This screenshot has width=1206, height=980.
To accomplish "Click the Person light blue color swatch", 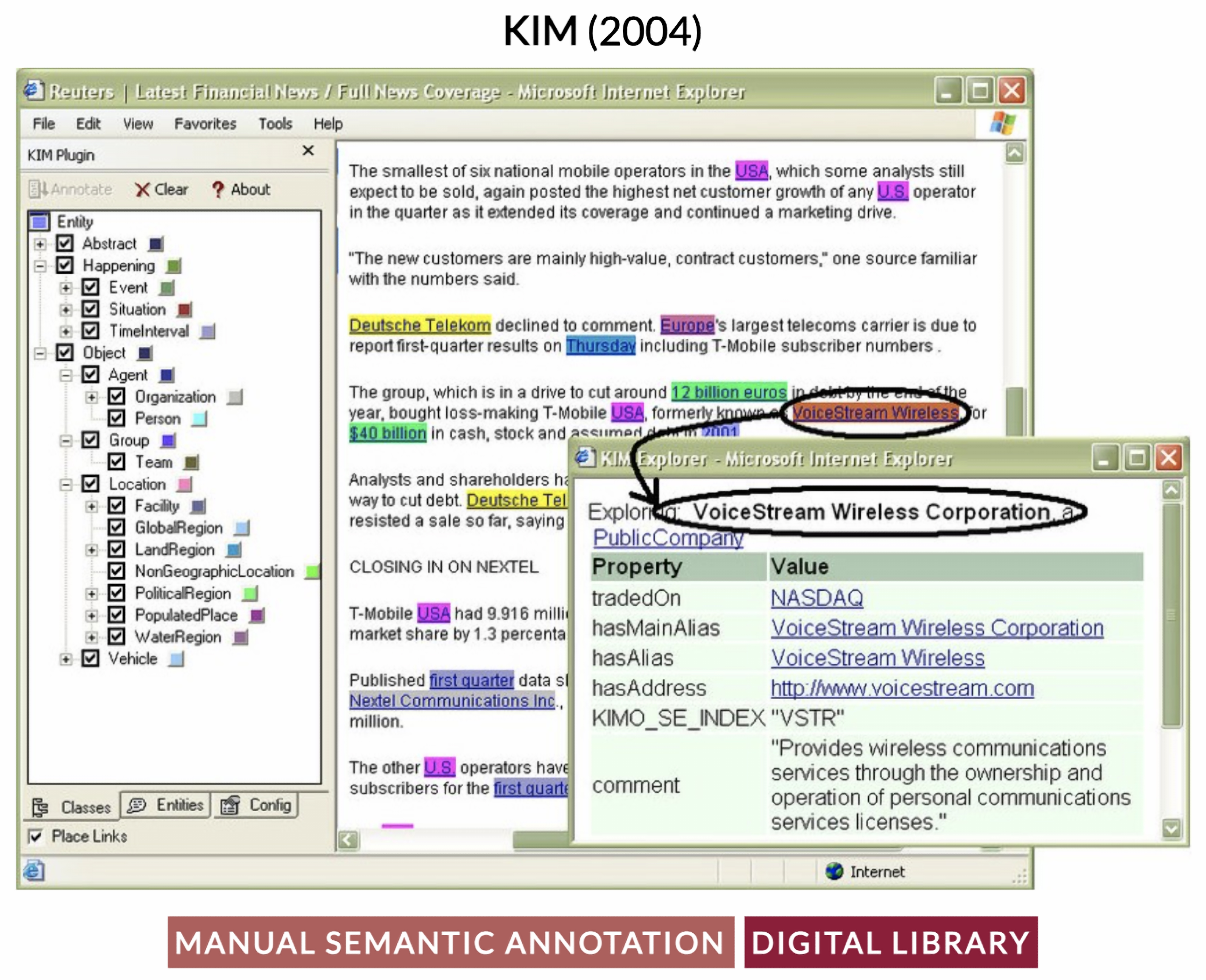I will 199,419.
